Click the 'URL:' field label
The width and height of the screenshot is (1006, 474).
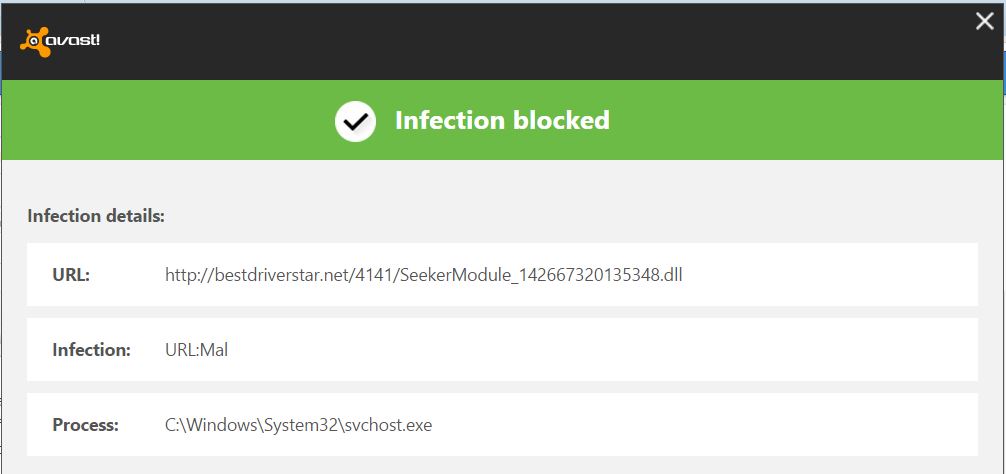click(71, 275)
